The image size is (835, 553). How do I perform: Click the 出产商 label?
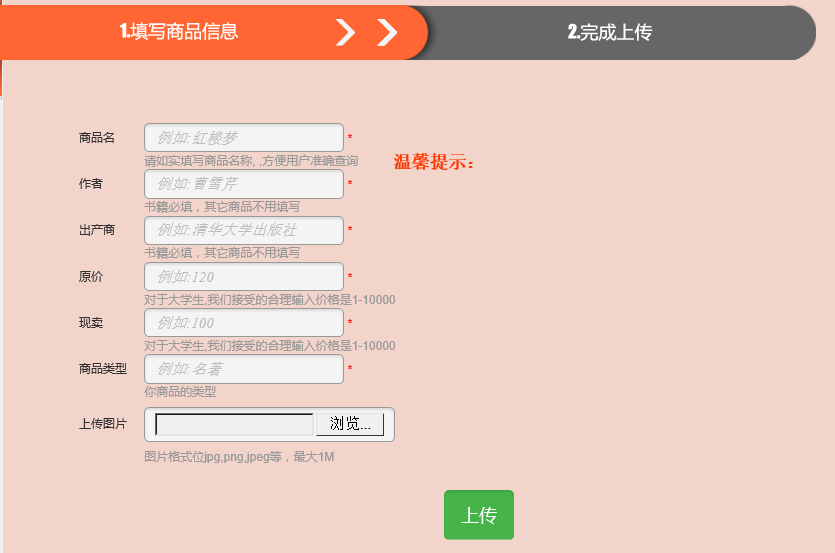coord(97,230)
